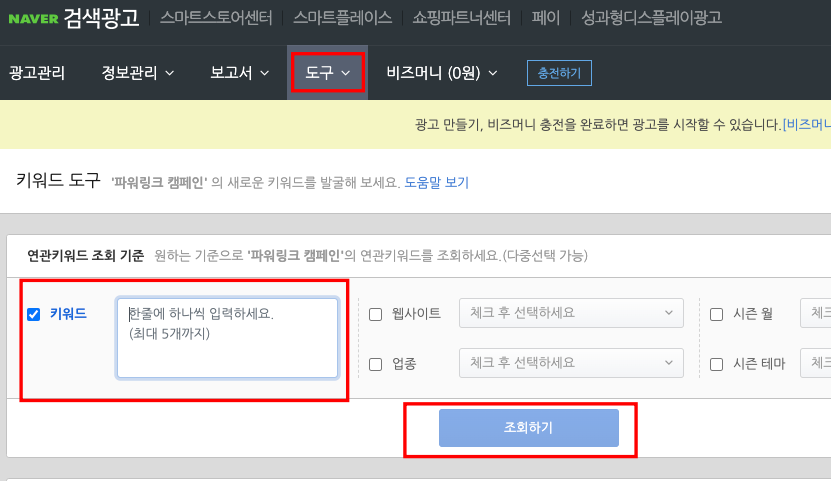
Task: Click into the keyword entry text area
Action: pos(227,338)
